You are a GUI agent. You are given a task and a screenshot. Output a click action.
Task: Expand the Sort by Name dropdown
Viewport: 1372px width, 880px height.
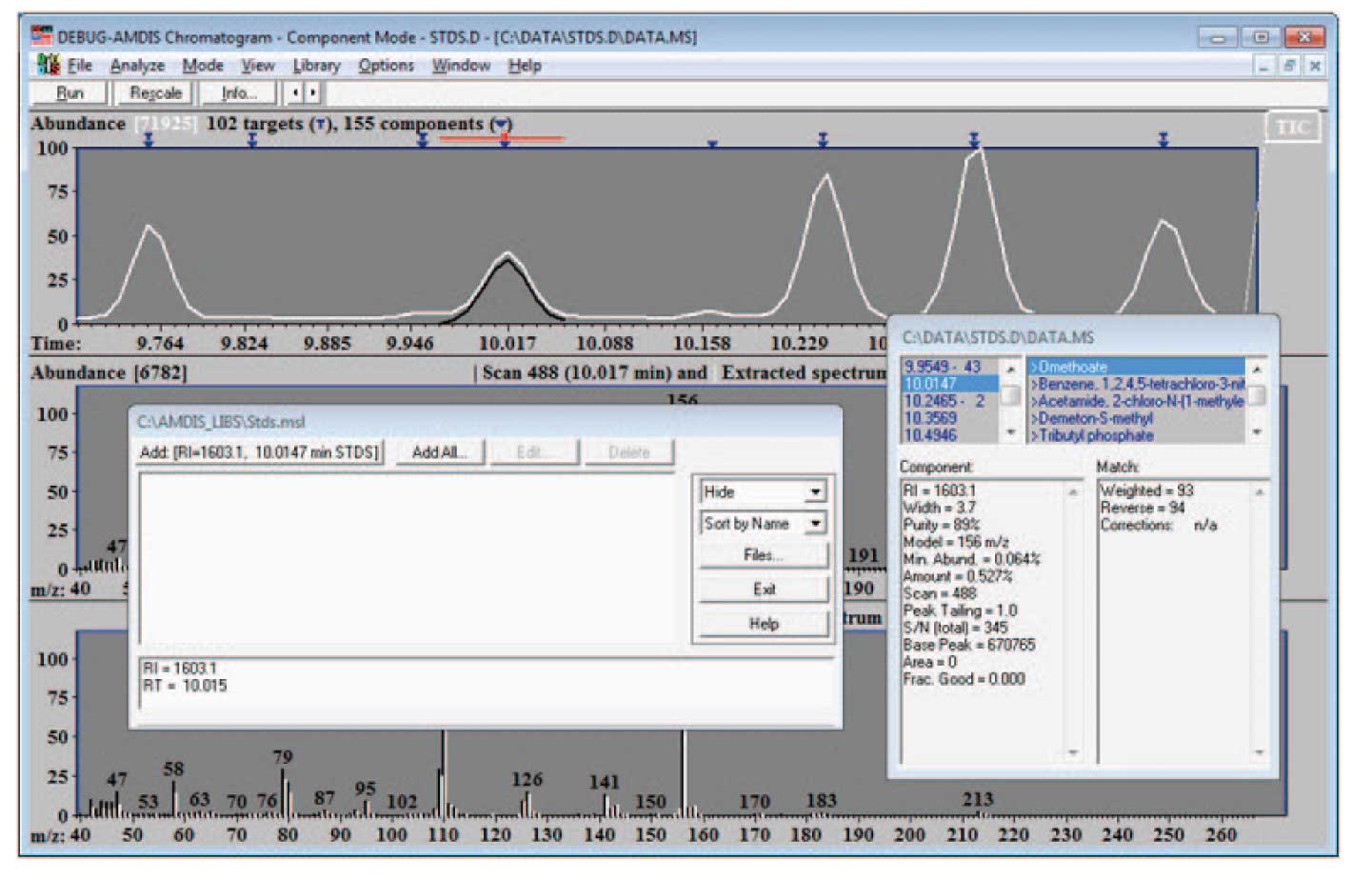(x=815, y=524)
